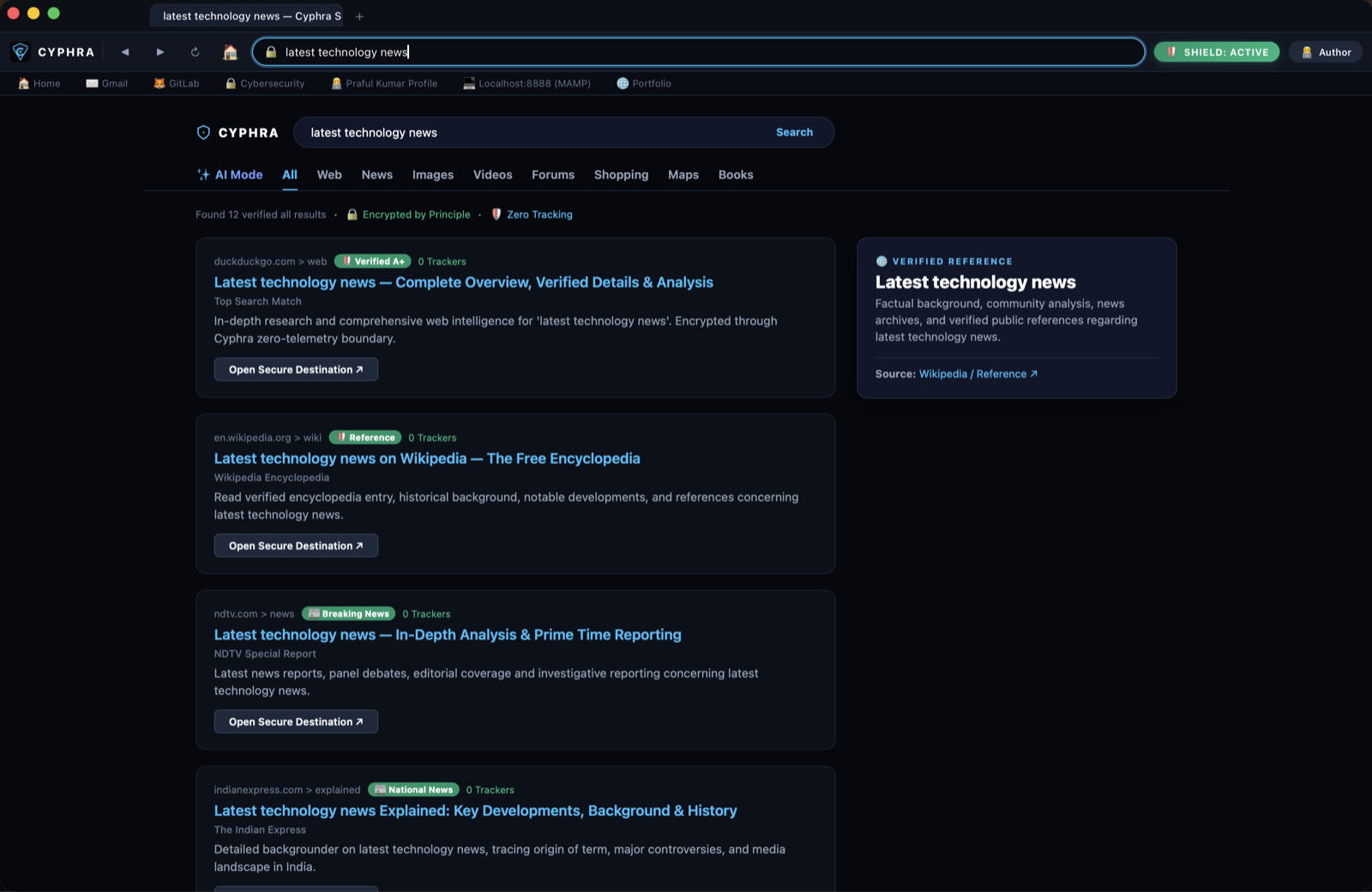The width and height of the screenshot is (1372, 892).
Task: Open Secure Destination for duckduckgo result
Action: tap(296, 370)
